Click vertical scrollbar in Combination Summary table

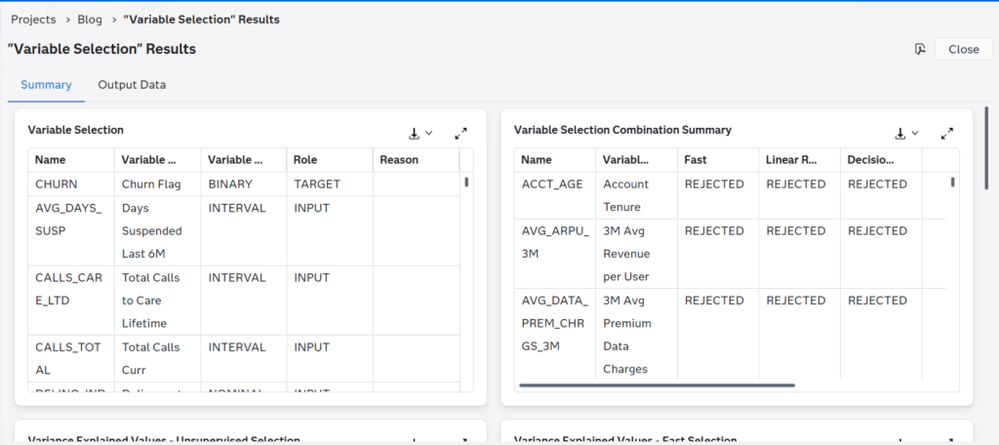952,182
